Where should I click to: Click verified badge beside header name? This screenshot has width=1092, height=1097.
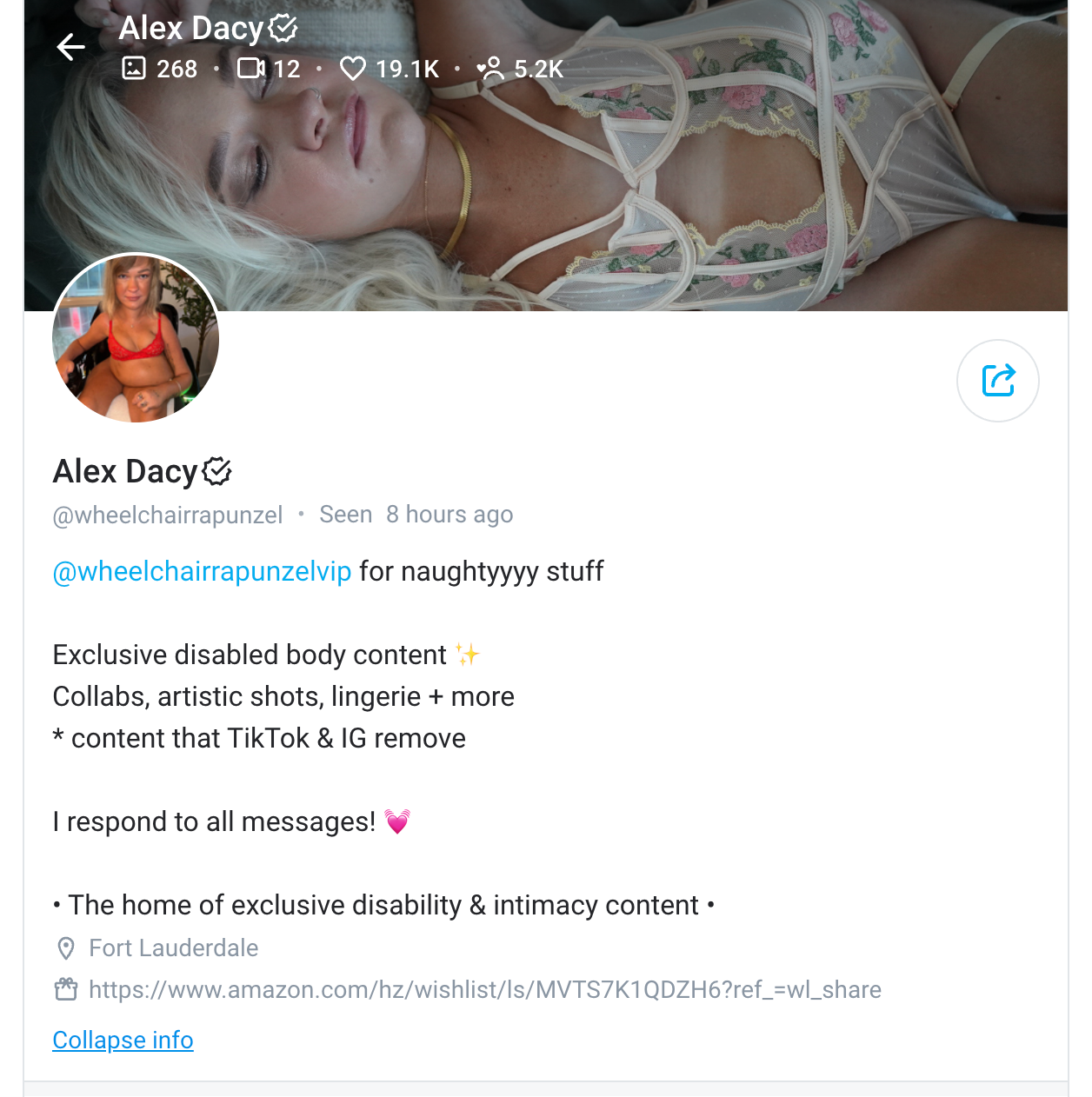tap(283, 29)
